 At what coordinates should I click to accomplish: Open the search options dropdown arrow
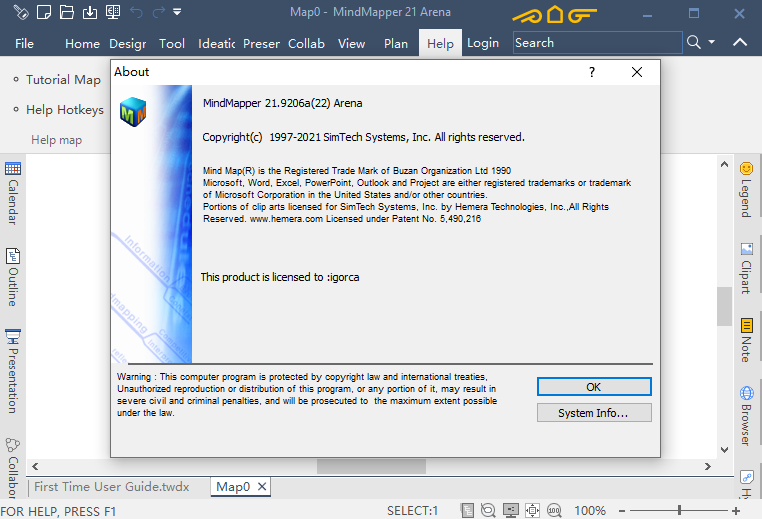711,42
